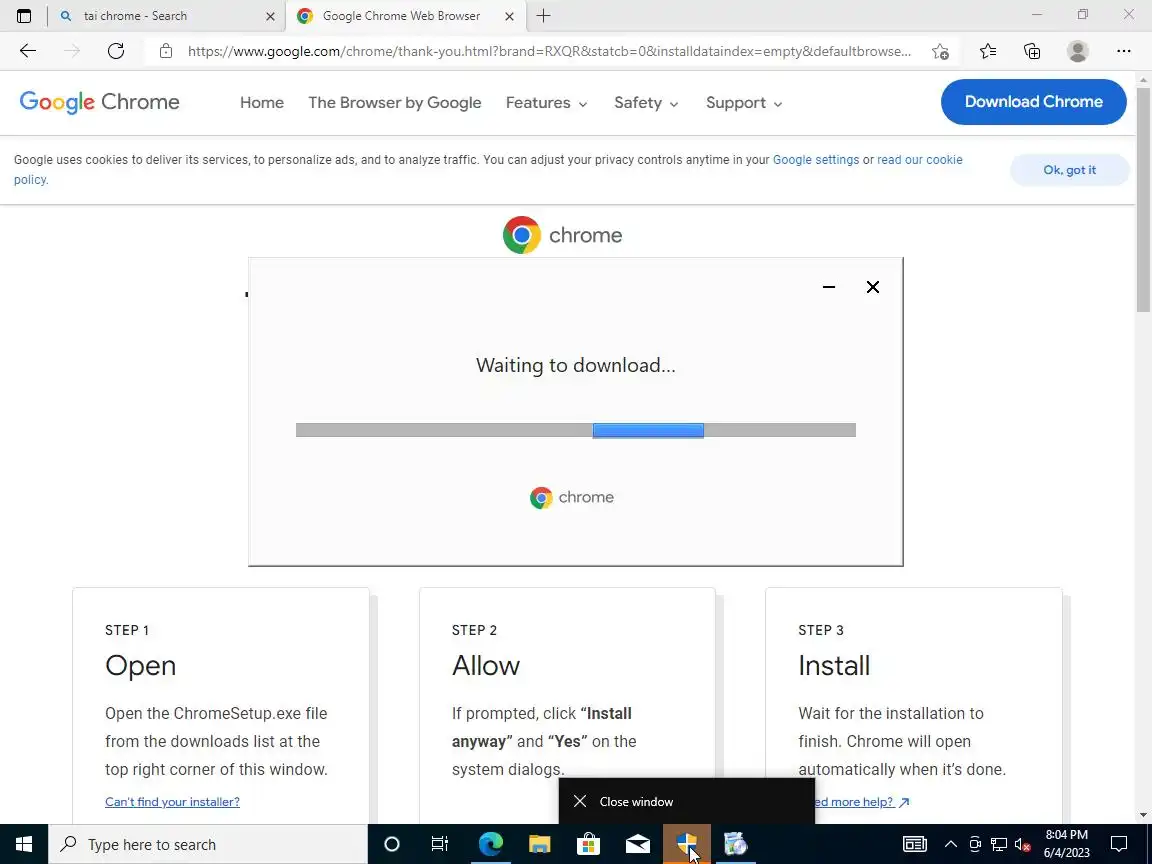Click the site lock icon in address bar
This screenshot has width=1152, height=864.
166,51
